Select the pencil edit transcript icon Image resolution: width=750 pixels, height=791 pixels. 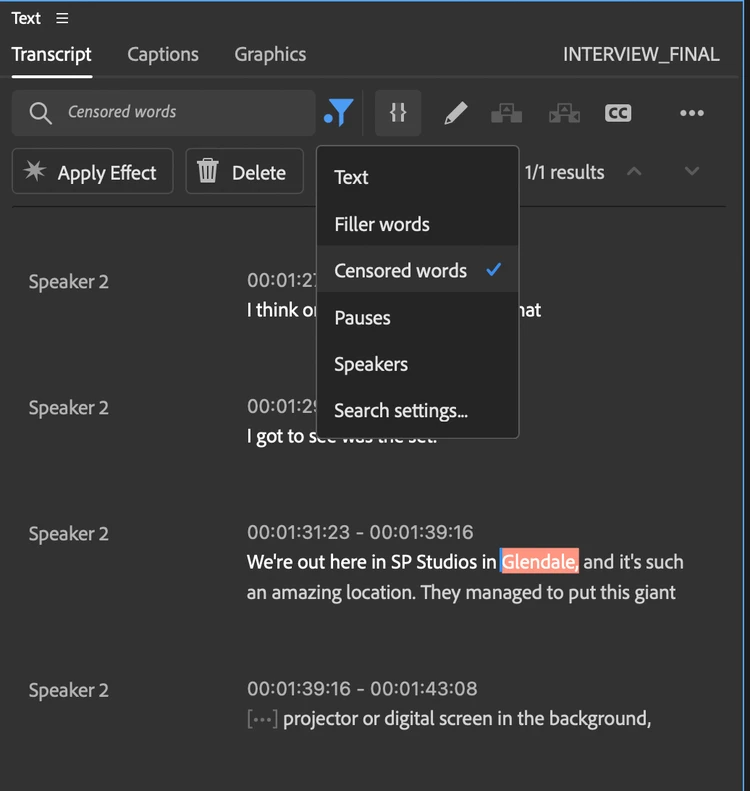tap(455, 113)
